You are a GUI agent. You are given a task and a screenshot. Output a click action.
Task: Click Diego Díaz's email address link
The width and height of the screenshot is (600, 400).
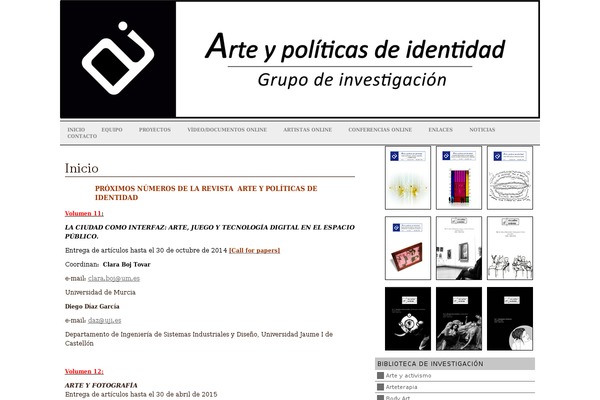tap(104, 320)
